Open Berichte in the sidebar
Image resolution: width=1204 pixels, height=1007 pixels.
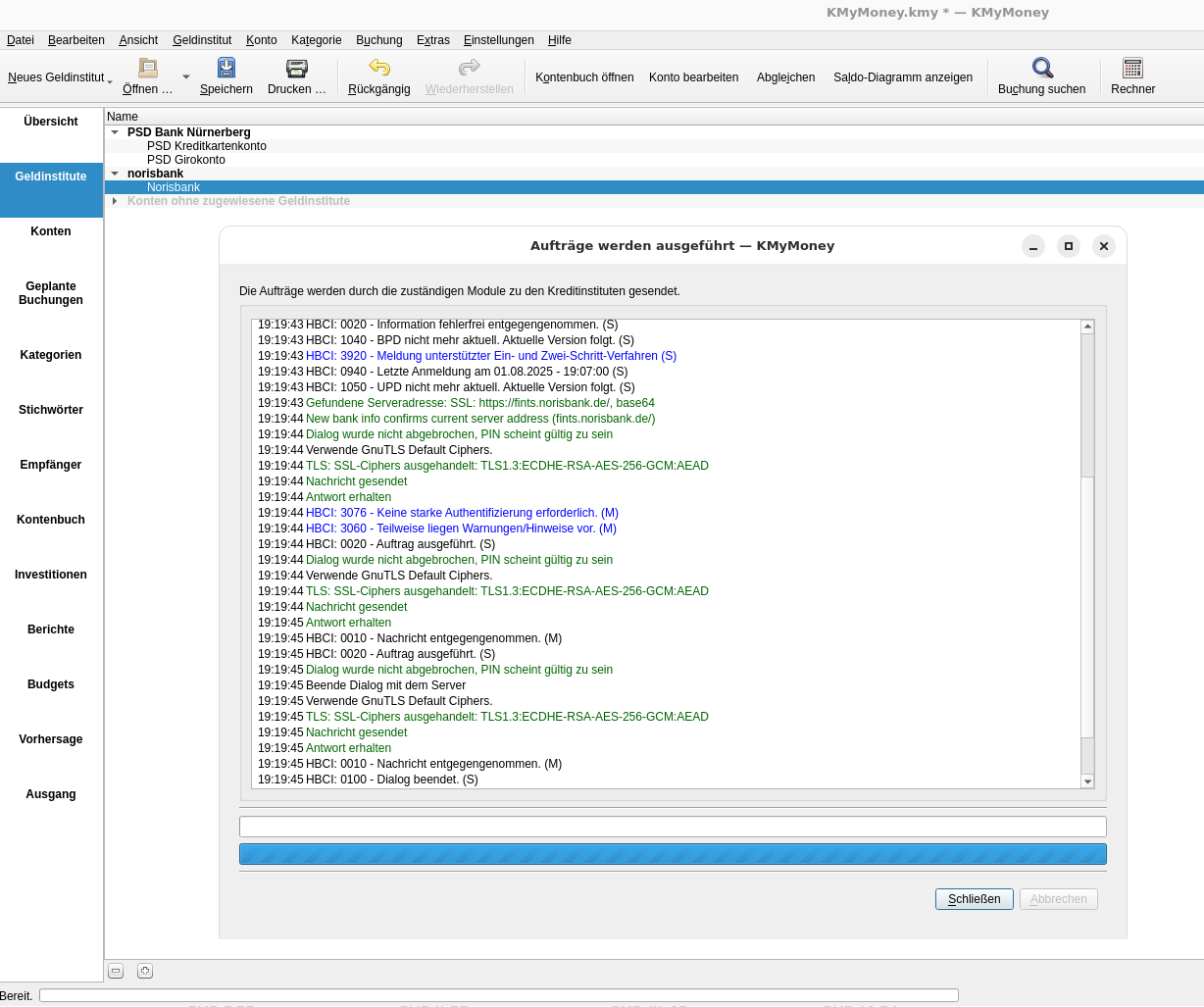click(x=51, y=629)
